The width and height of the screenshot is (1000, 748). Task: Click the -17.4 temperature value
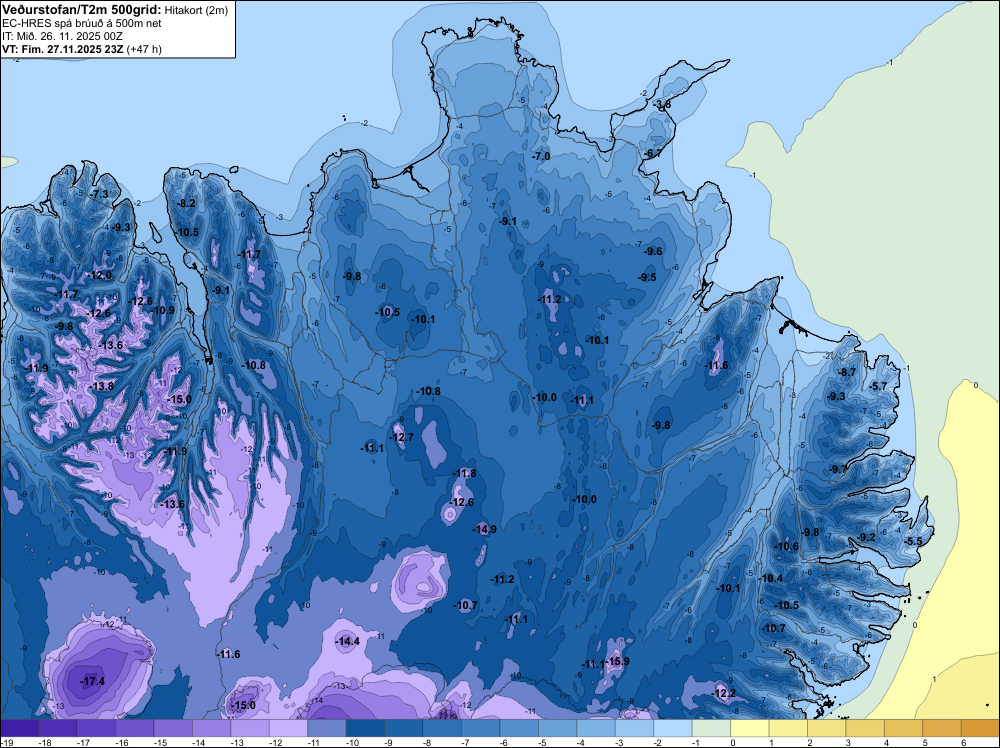[x=92, y=682]
